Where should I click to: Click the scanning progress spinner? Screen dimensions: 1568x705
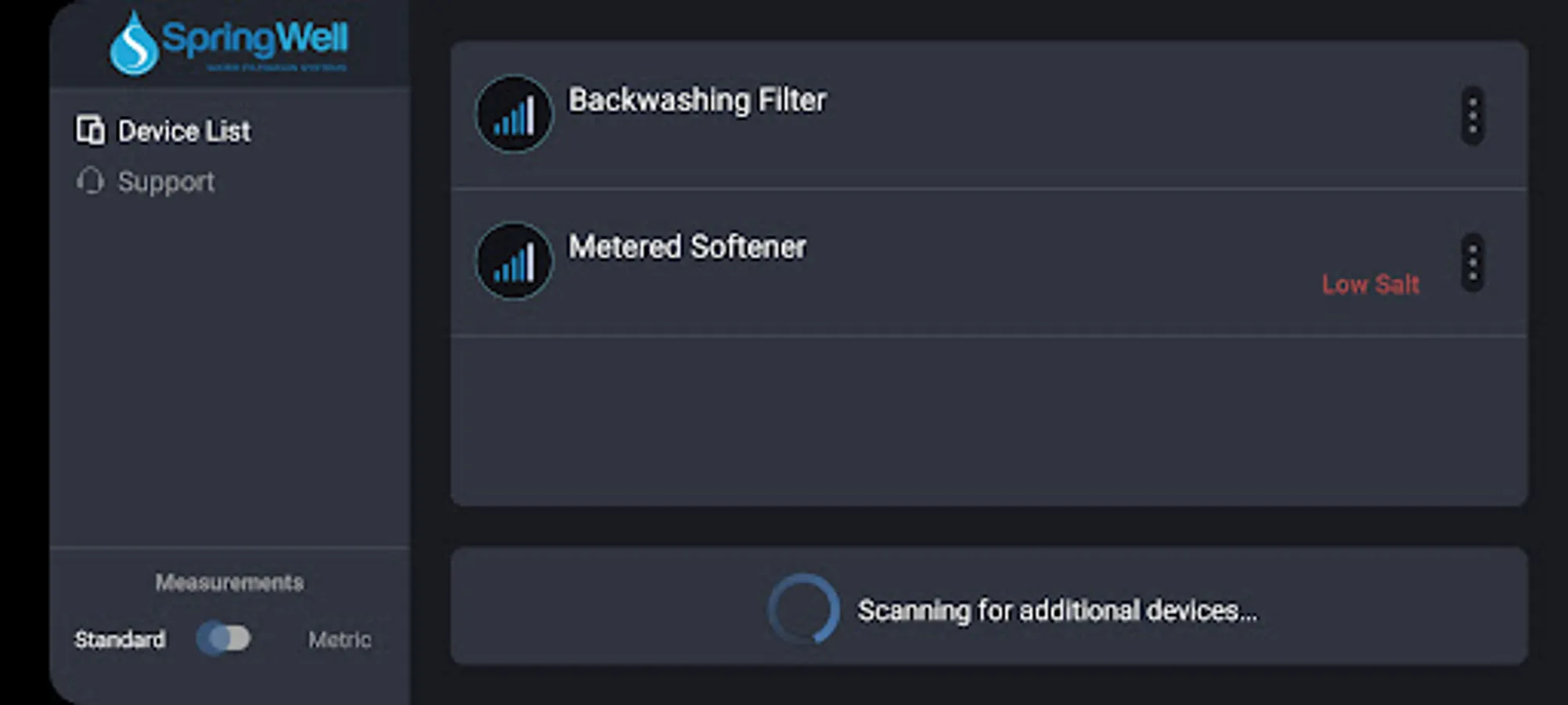pos(803,609)
